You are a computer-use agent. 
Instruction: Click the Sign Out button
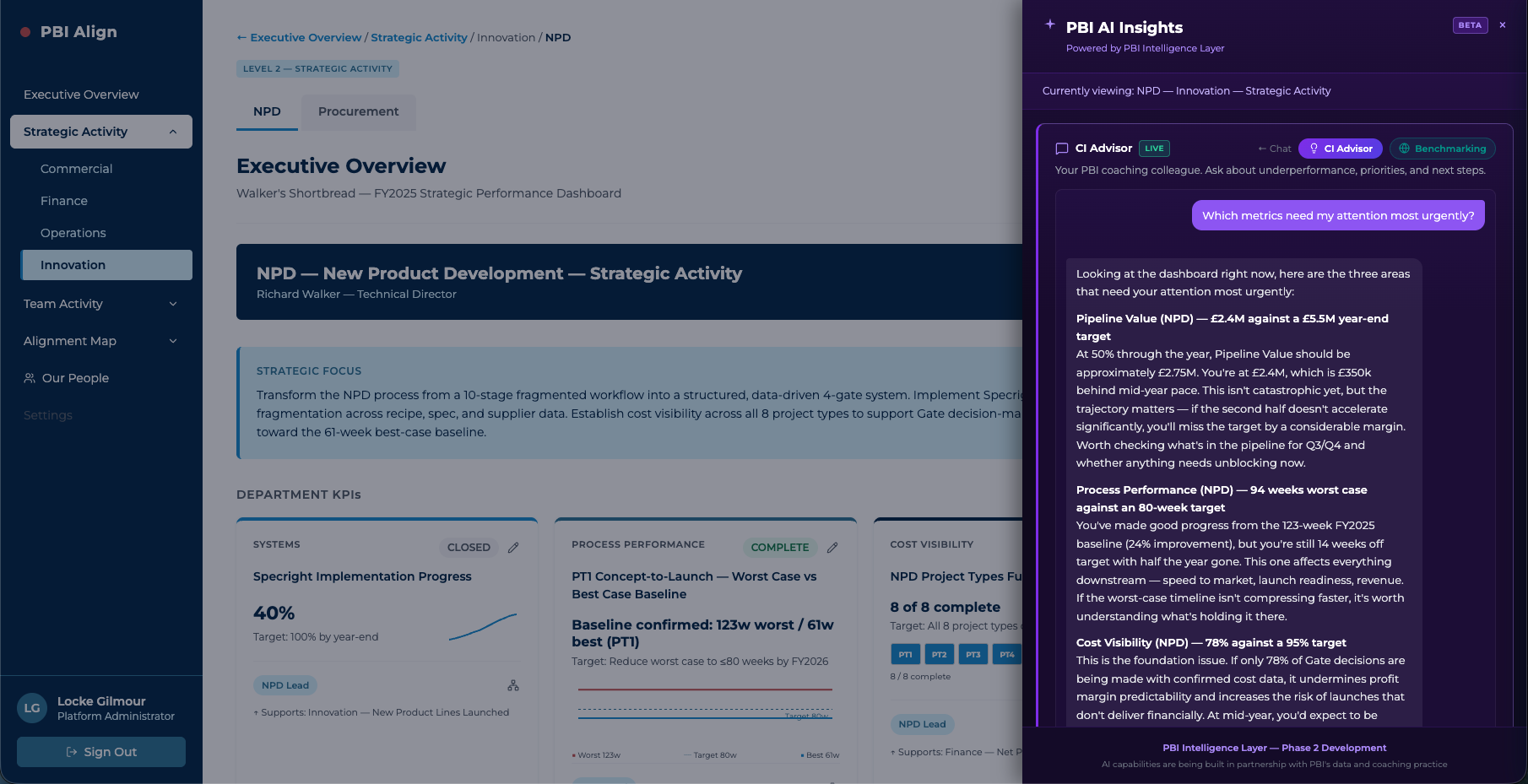(x=101, y=752)
